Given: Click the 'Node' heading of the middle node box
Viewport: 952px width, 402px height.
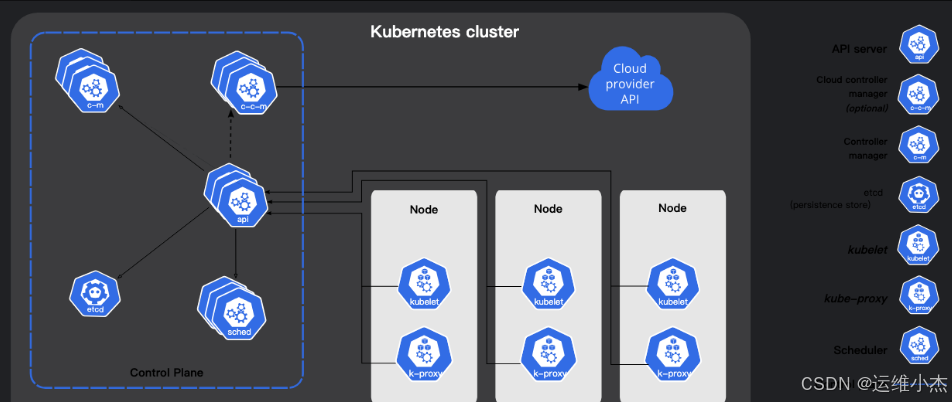Looking at the screenshot, I should coord(548,208).
